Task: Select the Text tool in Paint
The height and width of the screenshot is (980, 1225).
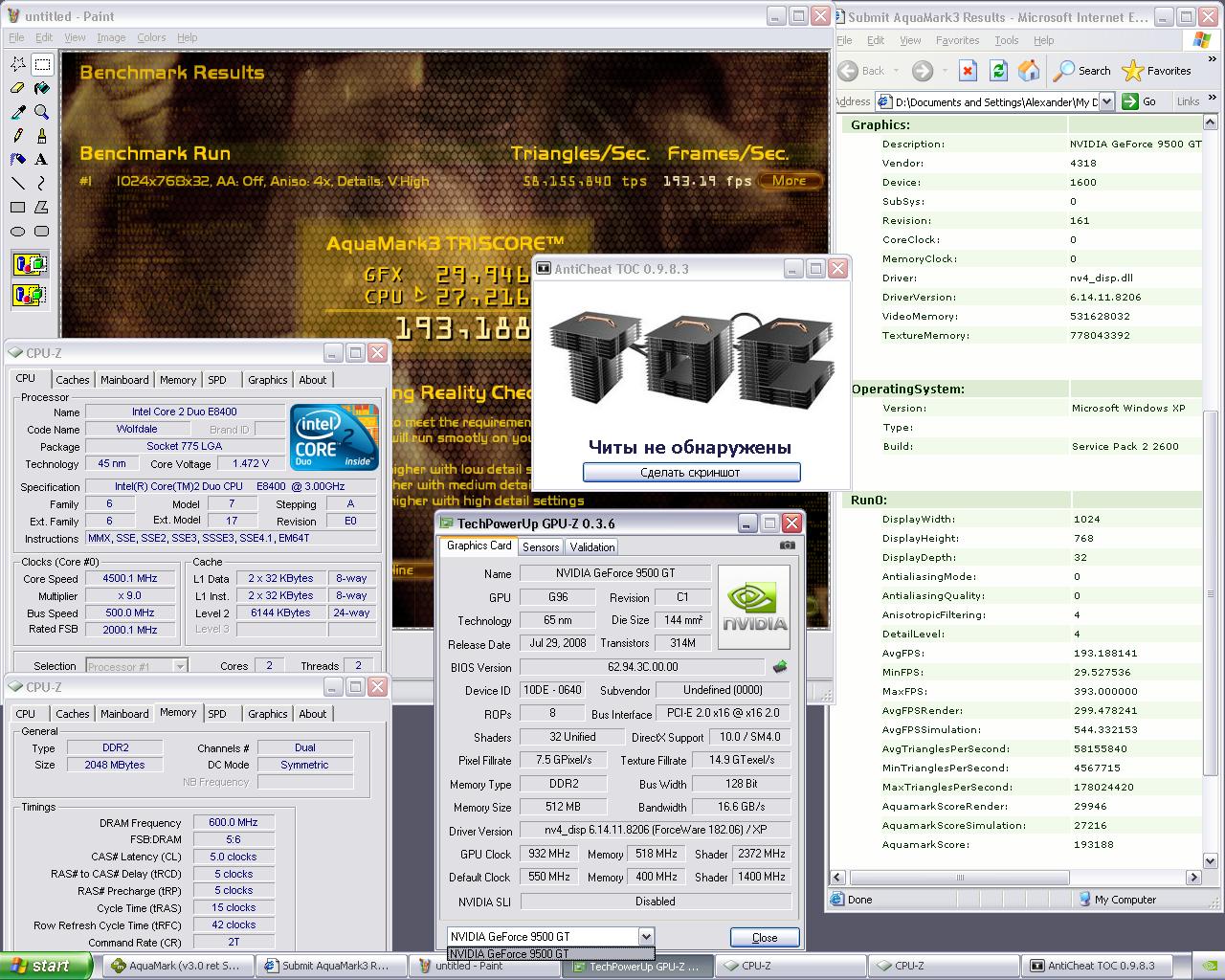Action: pos(42,159)
